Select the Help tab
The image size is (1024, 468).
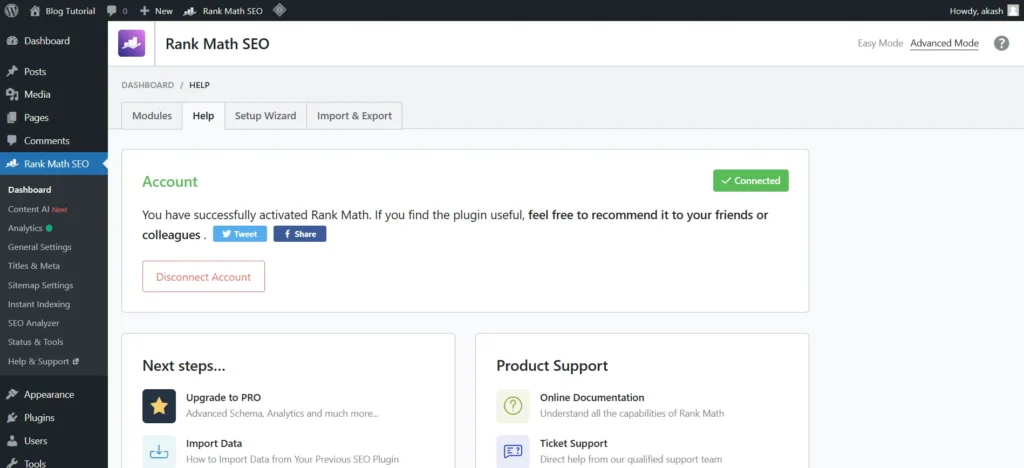coord(203,116)
